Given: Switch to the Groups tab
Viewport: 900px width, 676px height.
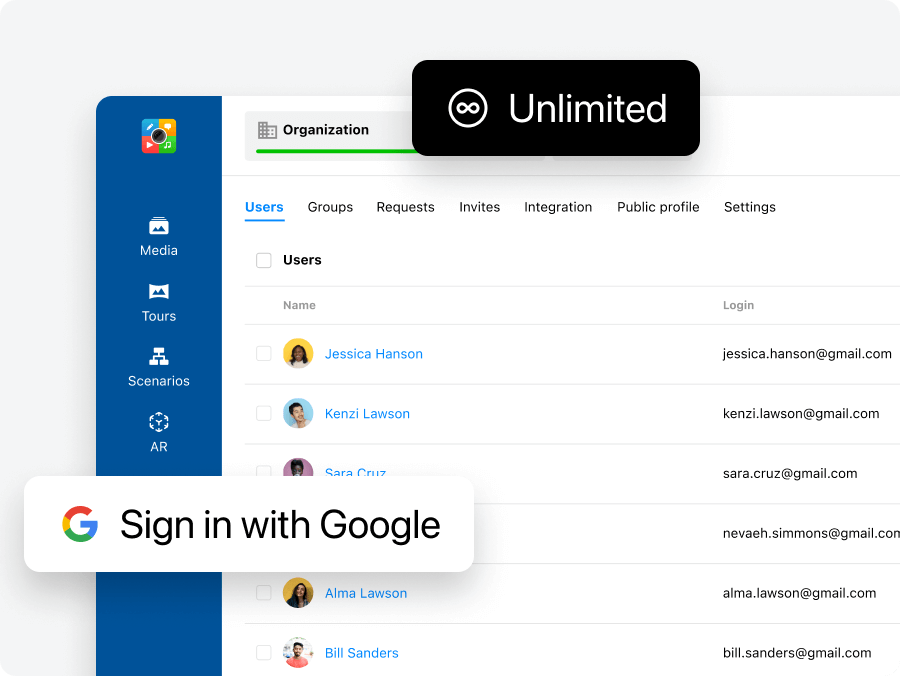Looking at the screenshot, I should click(x=330, y=207).
